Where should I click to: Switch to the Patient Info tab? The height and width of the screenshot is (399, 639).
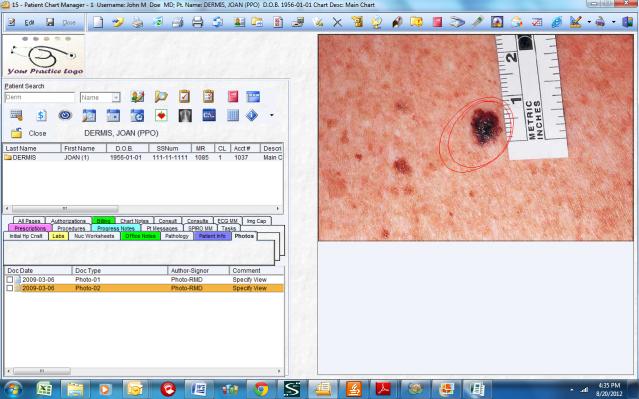coord(212,236)
